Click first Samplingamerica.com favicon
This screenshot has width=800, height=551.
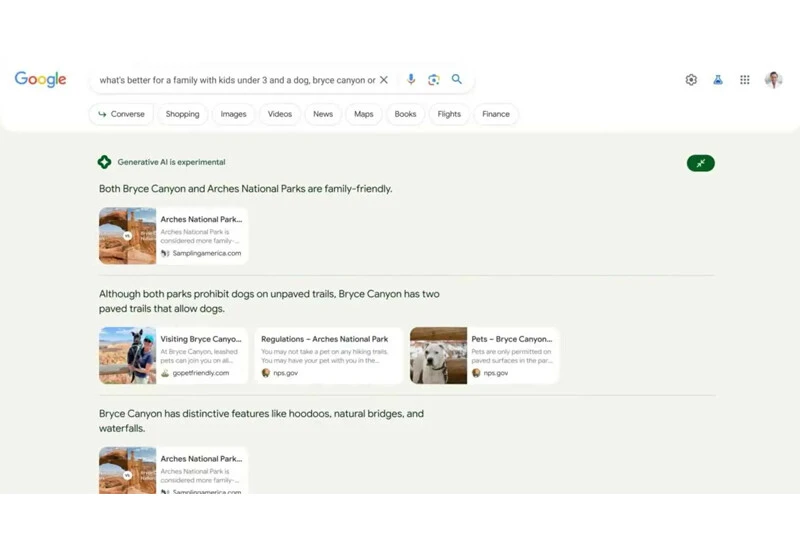(x=165, y=253)
